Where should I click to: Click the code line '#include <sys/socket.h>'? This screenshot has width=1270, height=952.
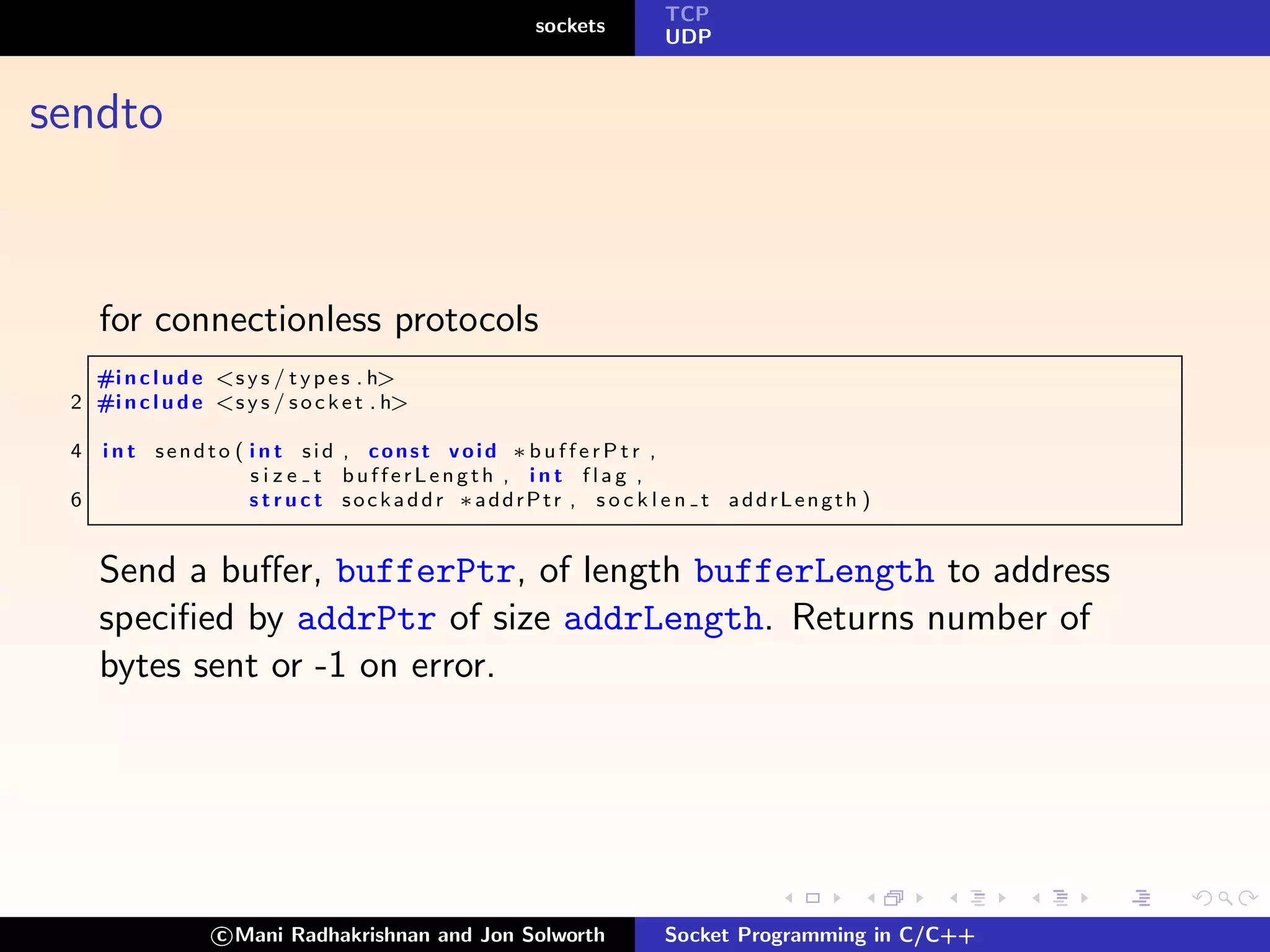click(253, 403)
